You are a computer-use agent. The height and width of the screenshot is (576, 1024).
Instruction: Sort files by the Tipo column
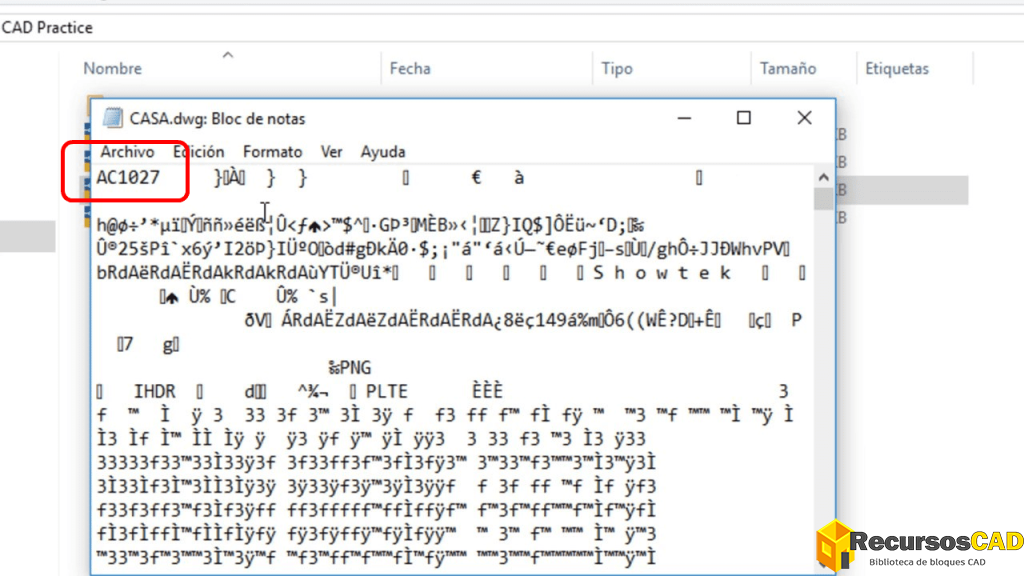pos(617,69)
